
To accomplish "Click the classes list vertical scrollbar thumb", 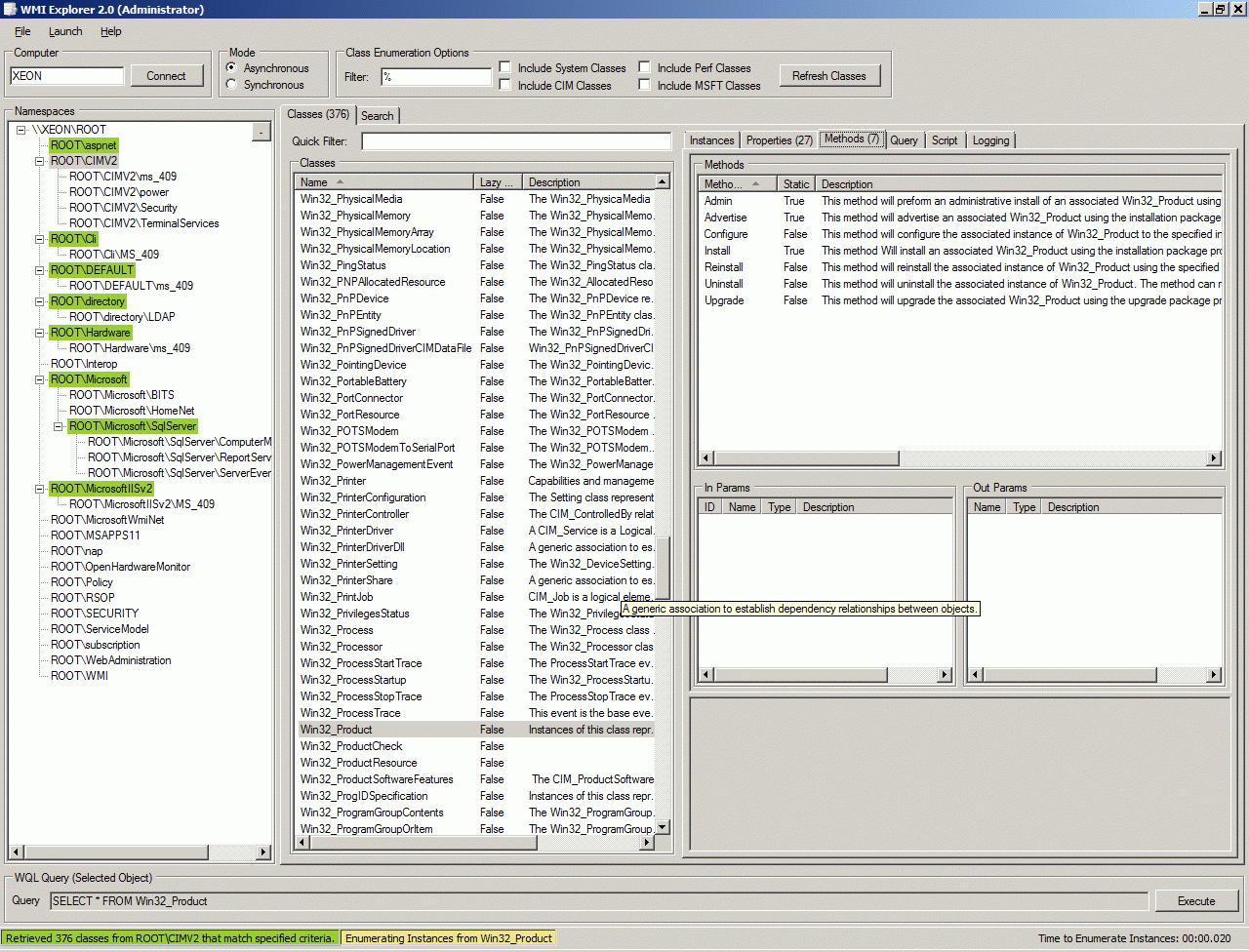I will (663, 568).
